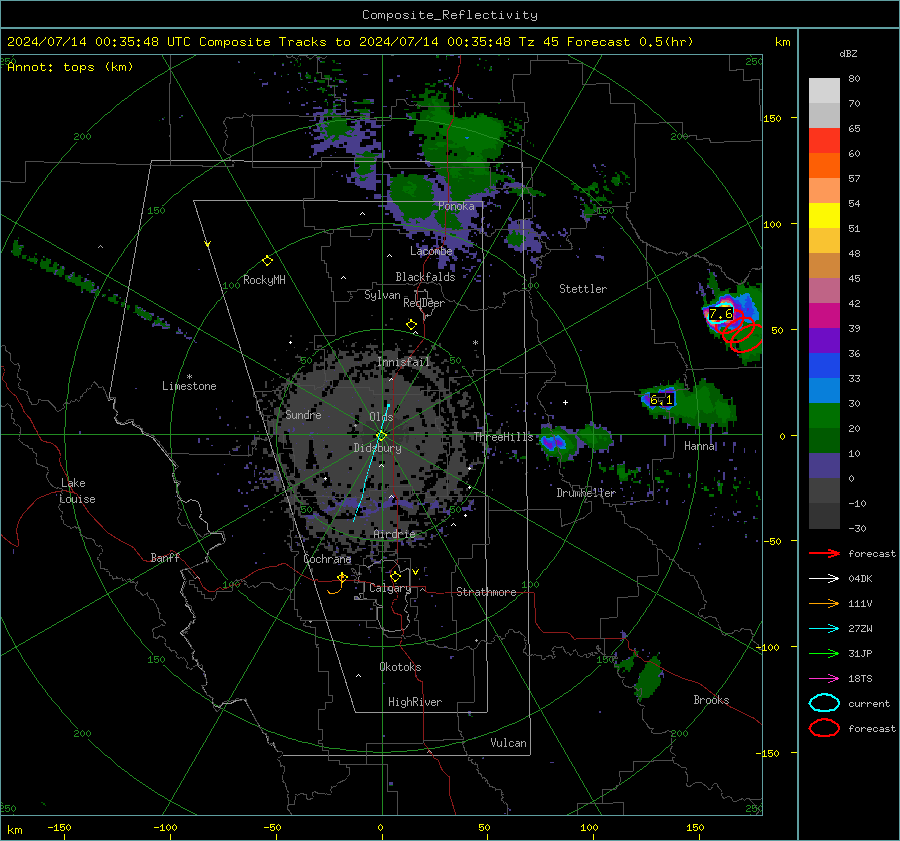This screenshot has height=841, width=900.
Task: Click the Lake Louise label
Action: (x=78, y=491)
